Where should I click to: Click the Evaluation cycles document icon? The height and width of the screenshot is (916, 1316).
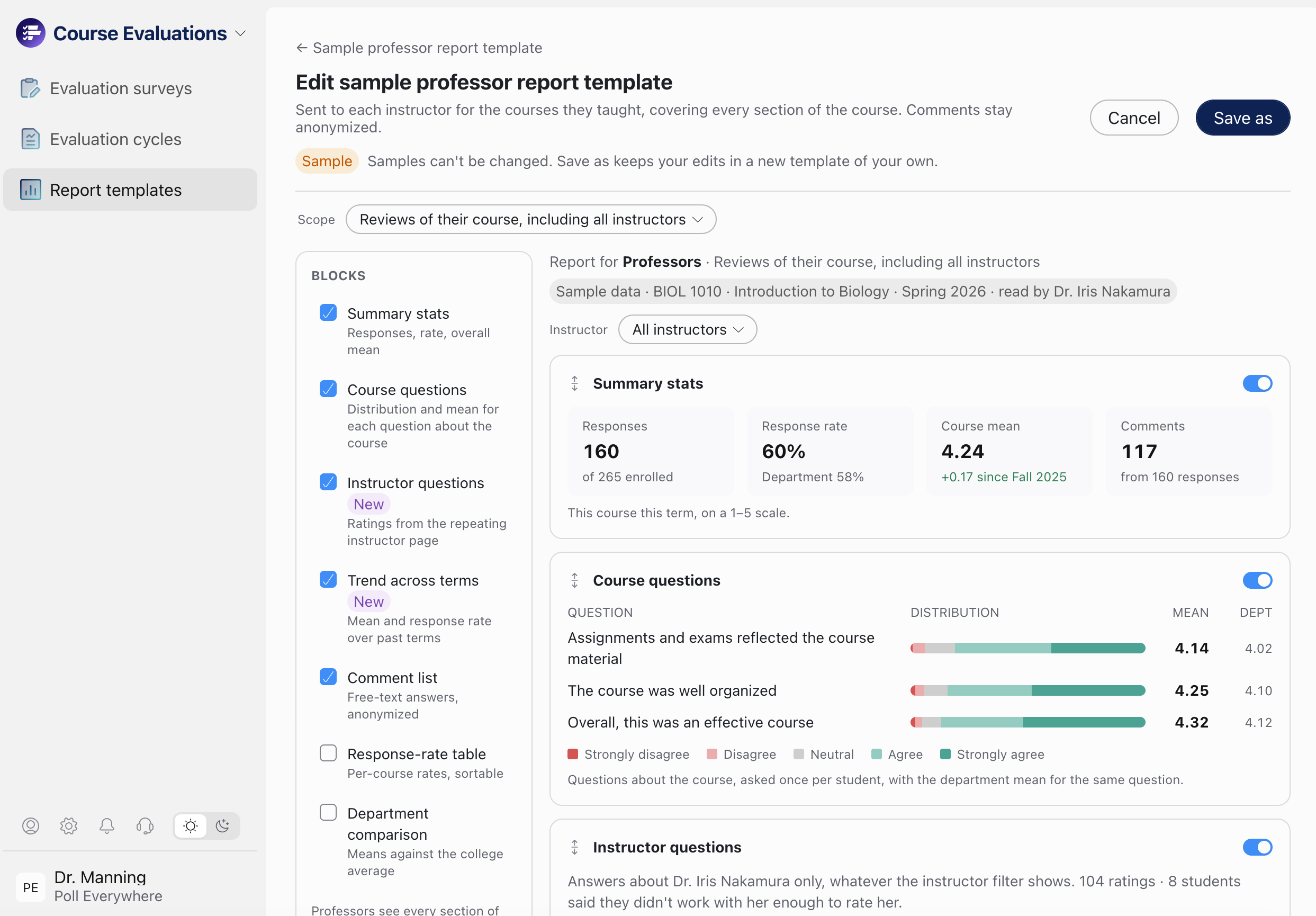(30, 139)
